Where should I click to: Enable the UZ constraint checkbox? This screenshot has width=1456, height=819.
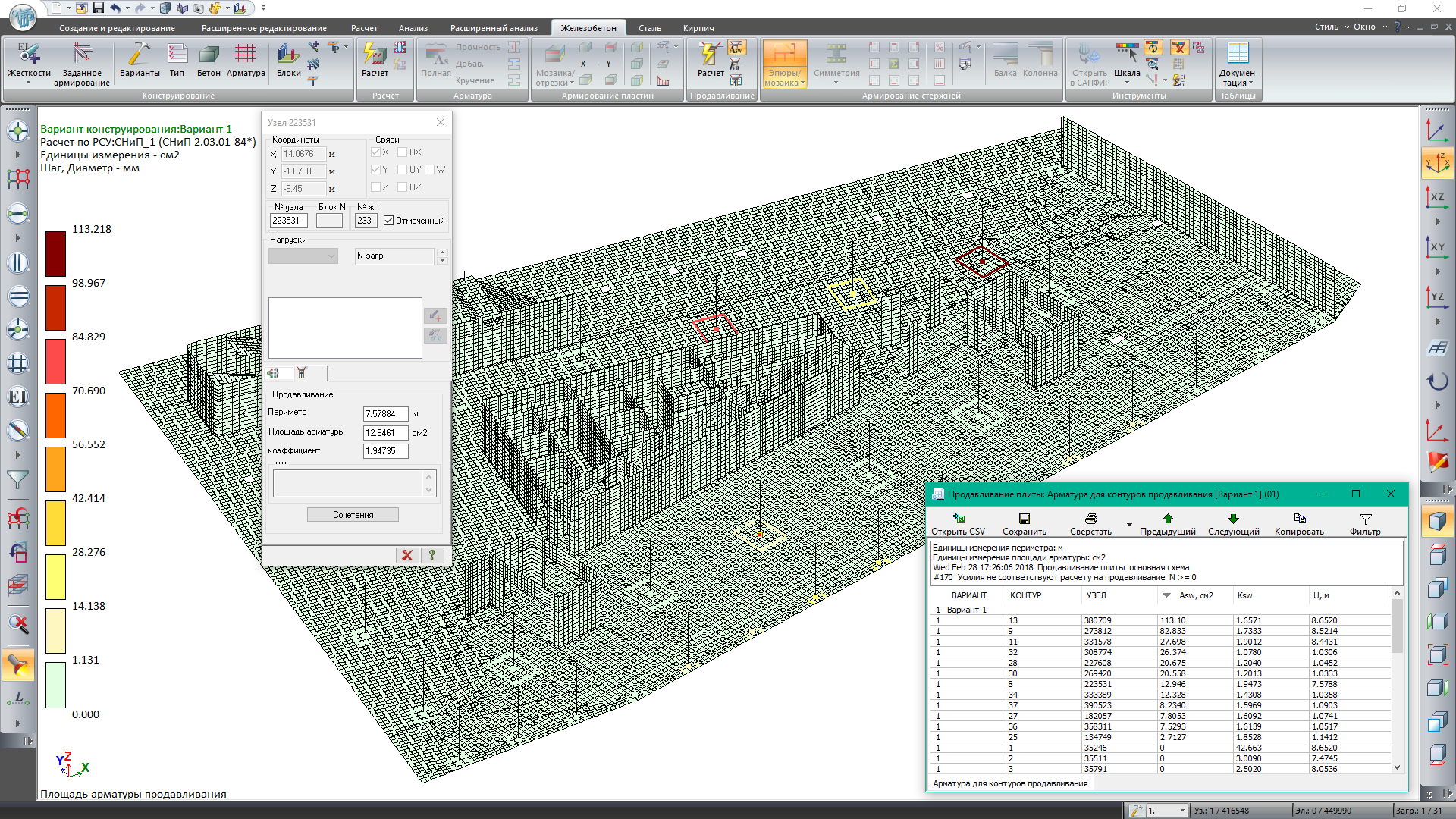pyautogui.click(x=403, y=187)
